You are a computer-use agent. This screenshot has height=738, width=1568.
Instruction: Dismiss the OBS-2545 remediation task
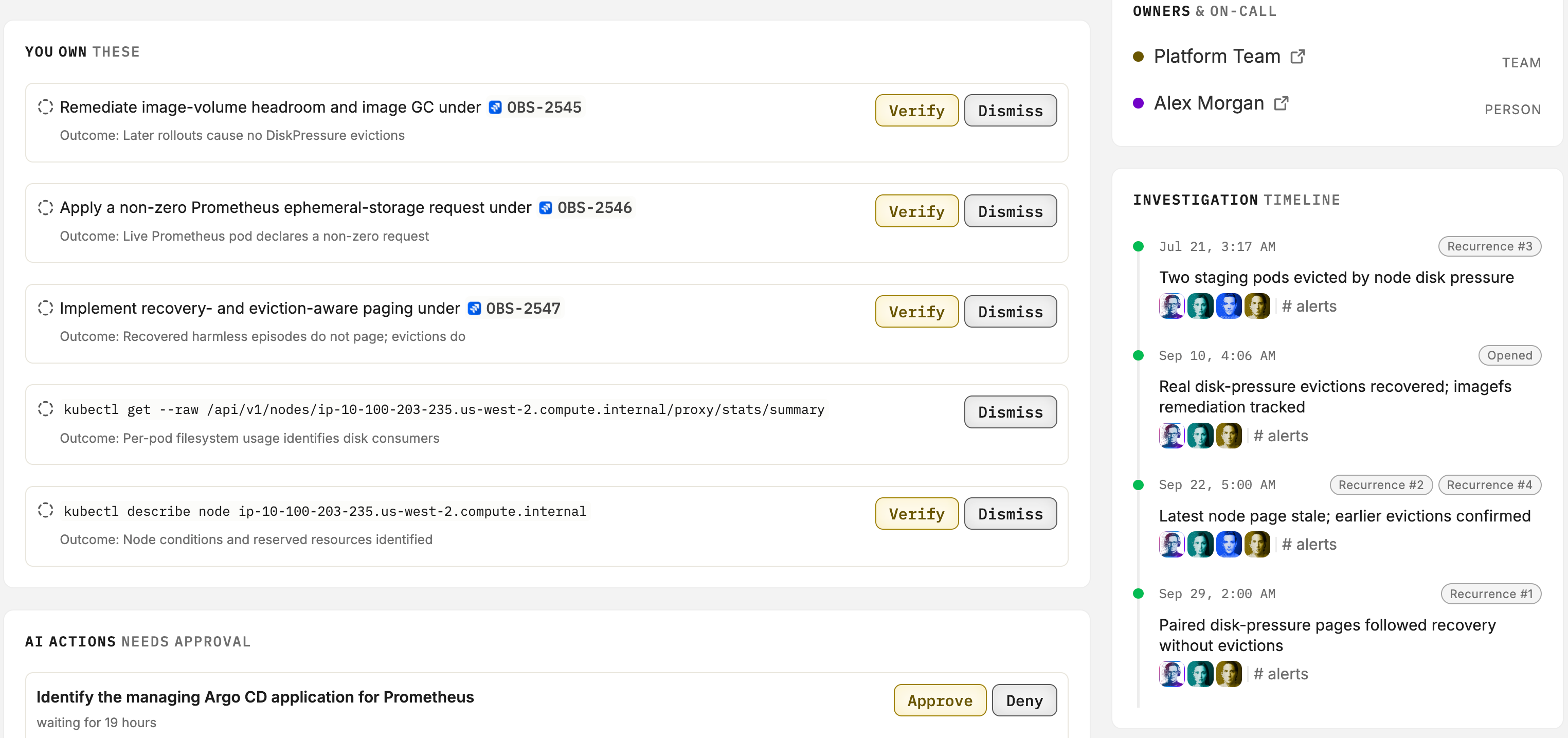coord(1011,111)
